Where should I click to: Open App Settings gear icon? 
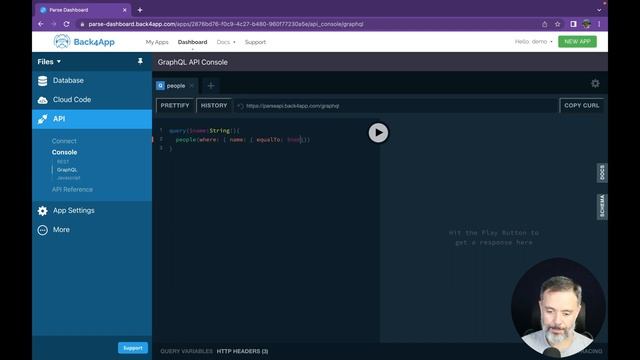click(42, 211)
